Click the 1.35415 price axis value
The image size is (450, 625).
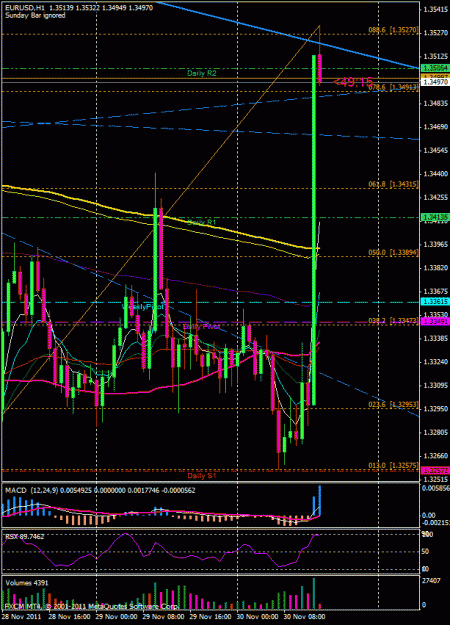pos(436,9)
